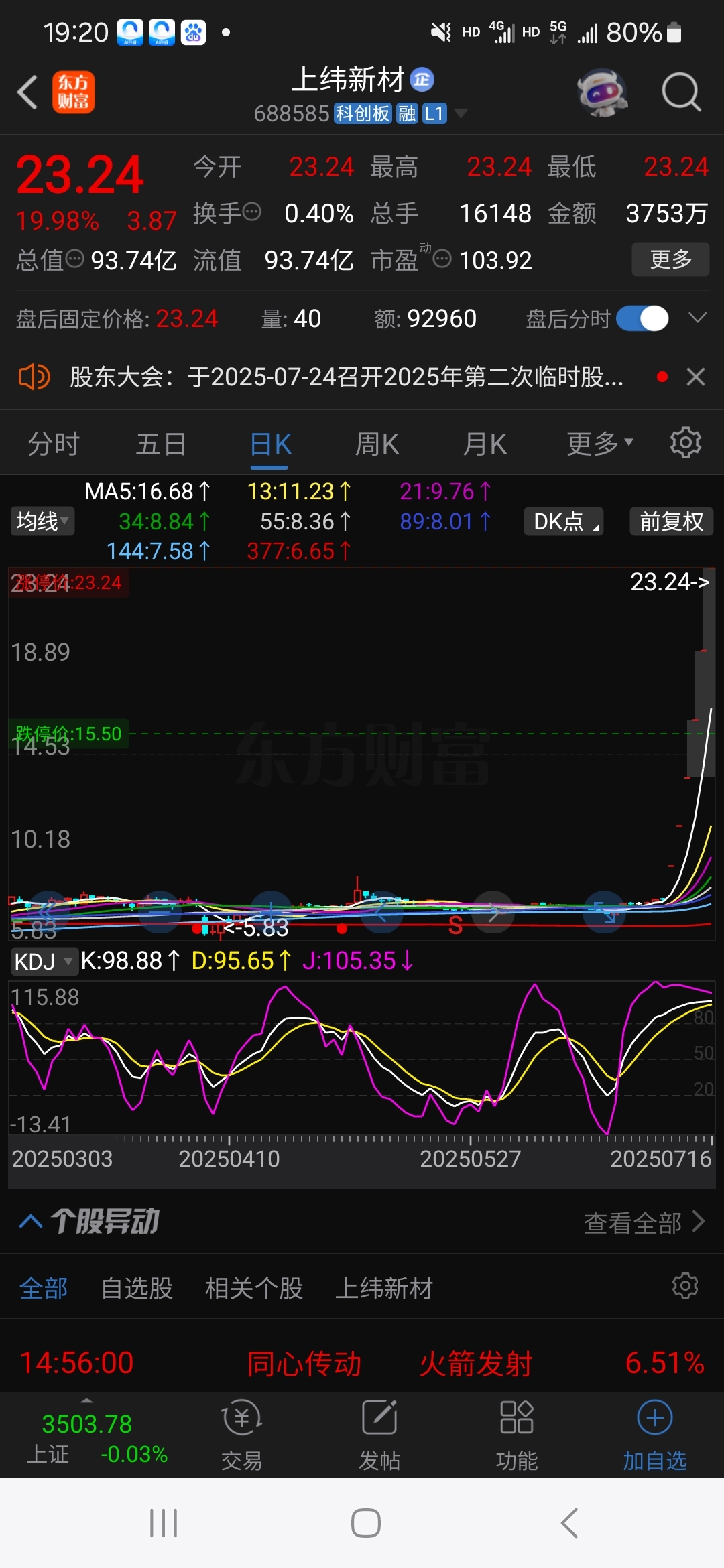
Task: Tap 同心传动 stock name
Action: point(304,1363)
